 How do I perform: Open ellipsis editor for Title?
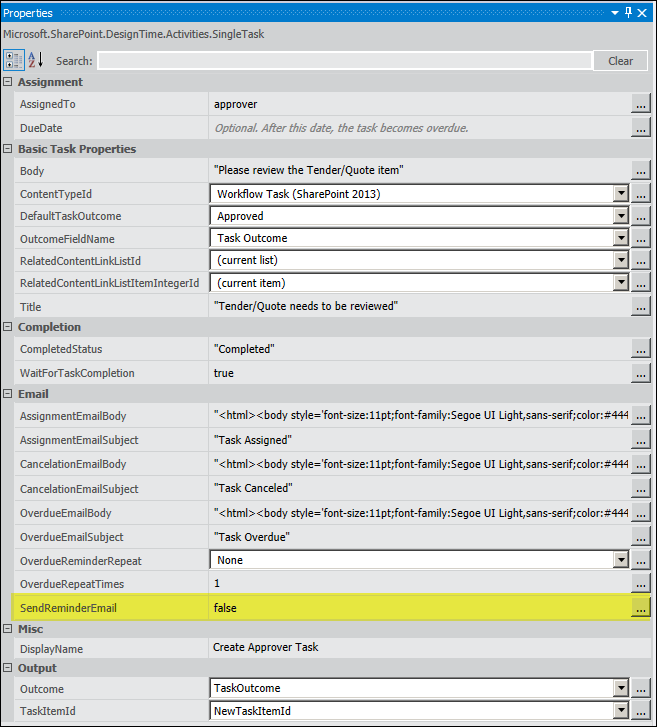[x=641, y=306]
